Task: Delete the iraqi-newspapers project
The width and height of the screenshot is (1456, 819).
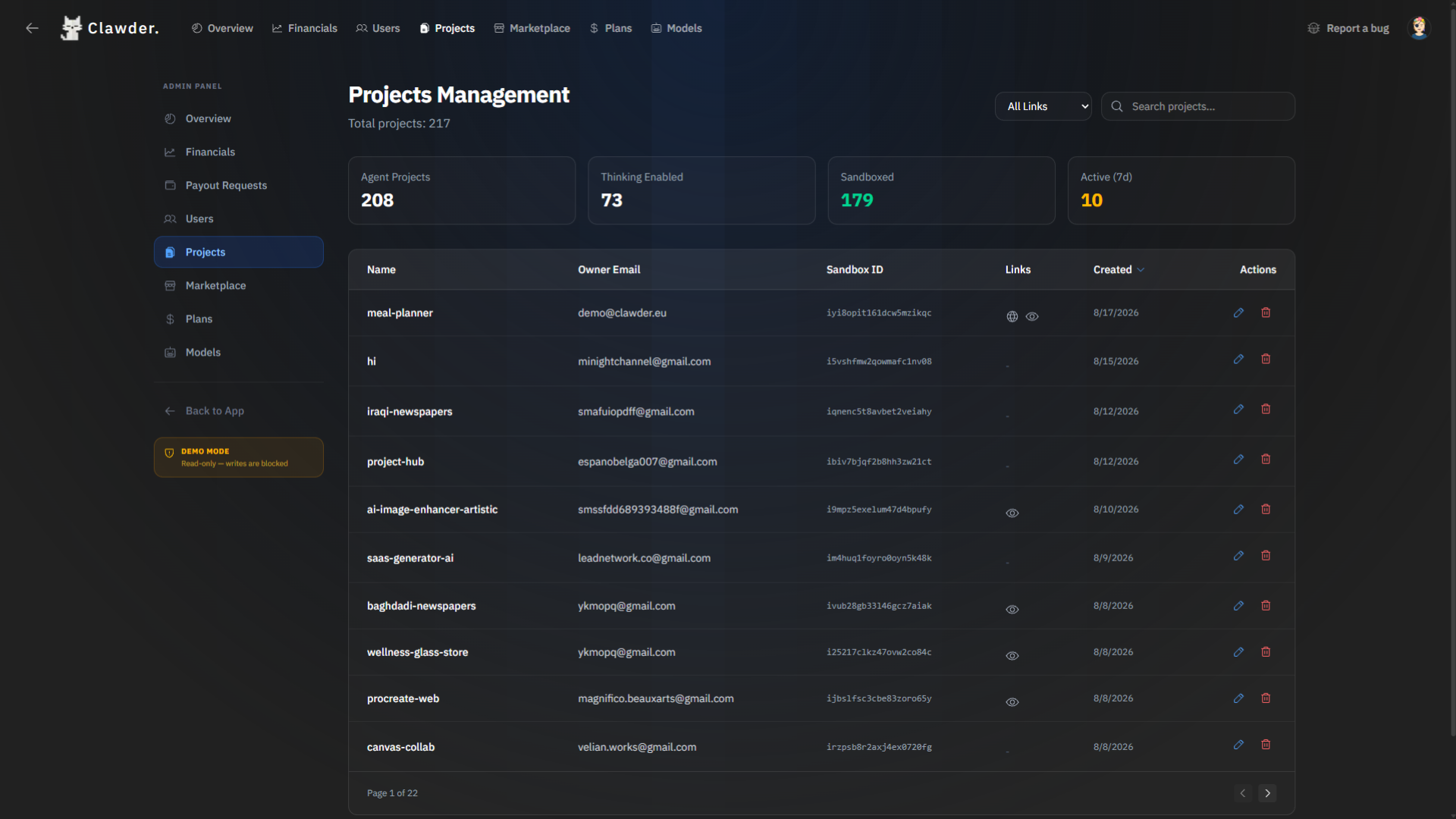Action: coord(1266,409)
